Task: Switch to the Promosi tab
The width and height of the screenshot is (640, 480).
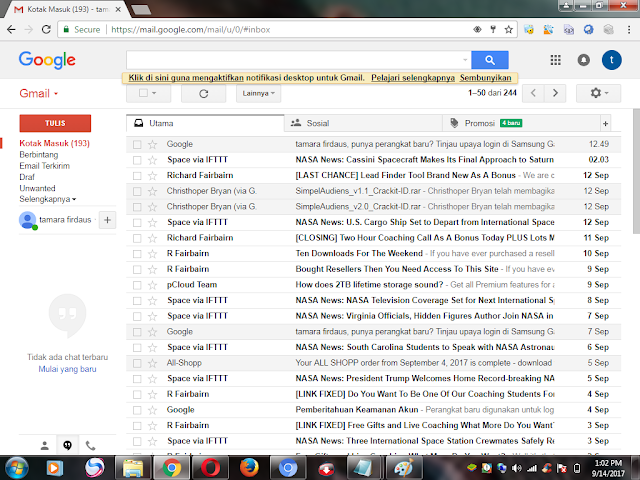Action: (521, 123)
